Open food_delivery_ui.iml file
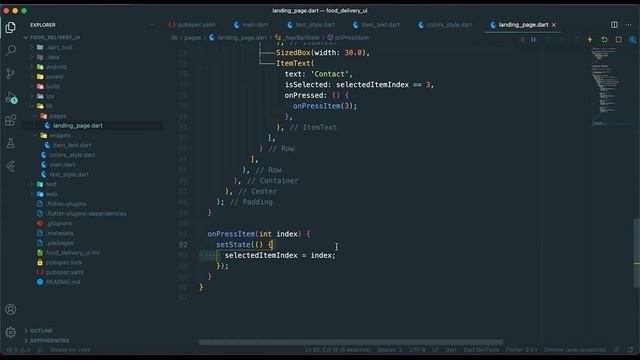 [x=73, y=253]
